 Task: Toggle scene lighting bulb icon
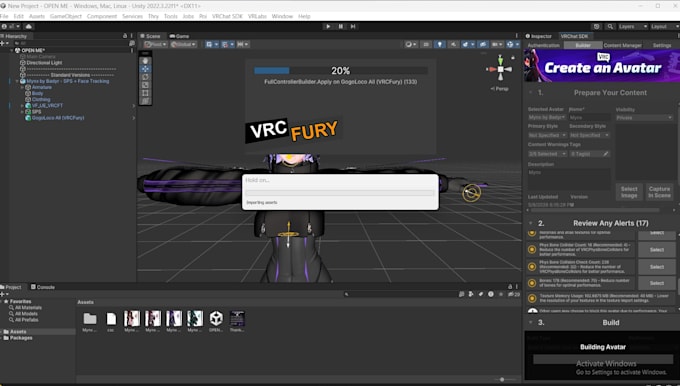[x=440, y=44]
